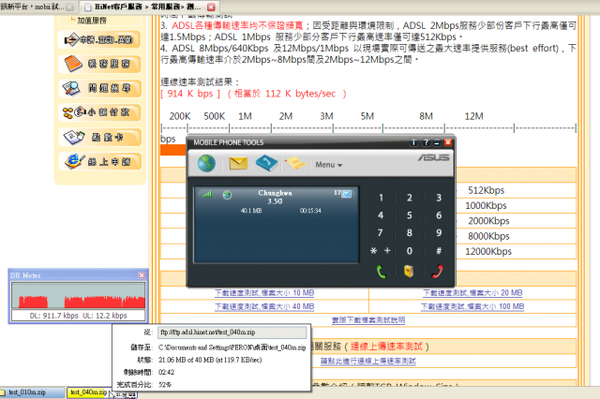This screenshot has width=600, height=399.
Task: Click the unread message envelope on phone display
Action: (x=346, y=194)
